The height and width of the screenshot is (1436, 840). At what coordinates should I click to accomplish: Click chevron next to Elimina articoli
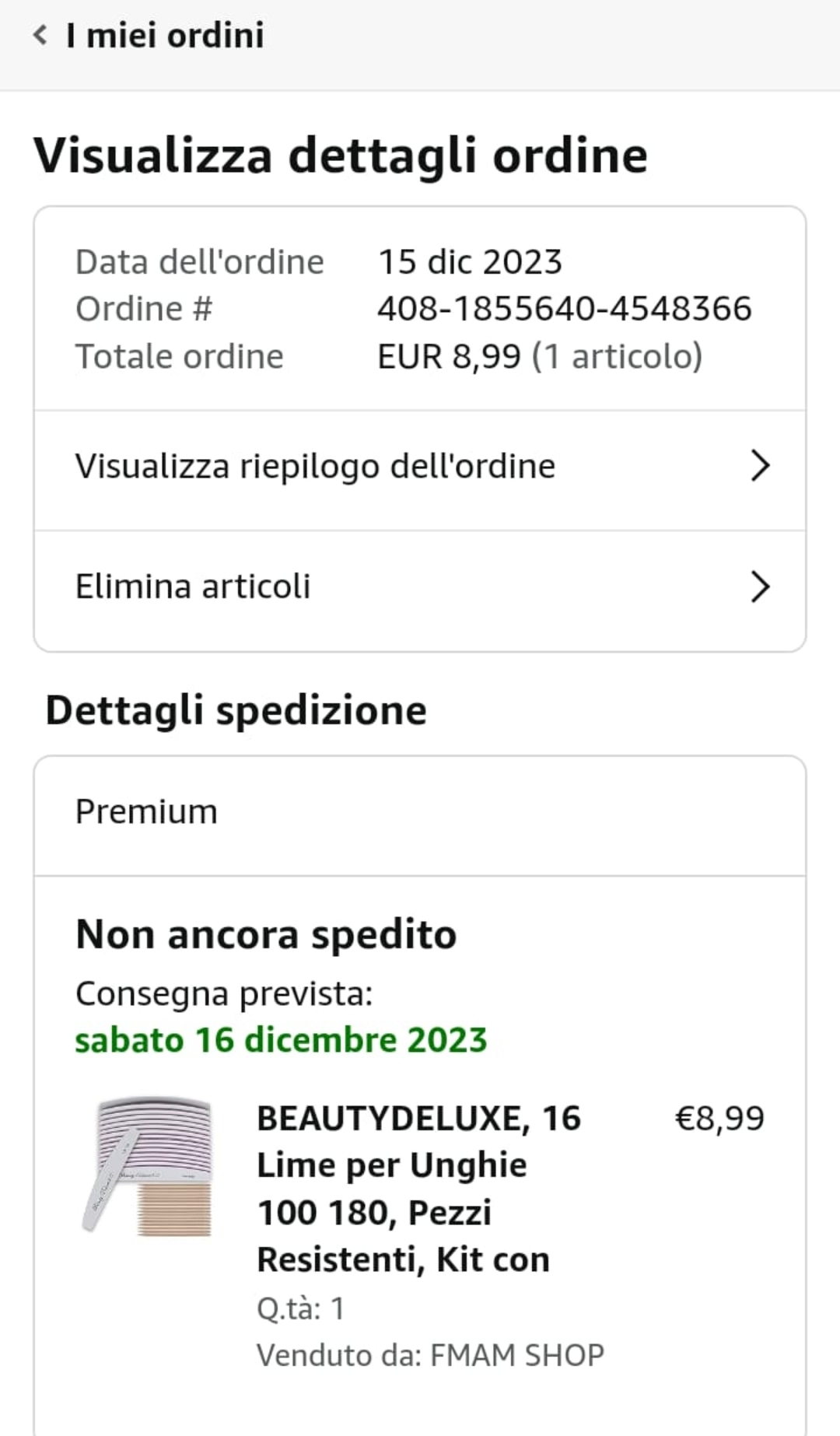click(760, 587)
